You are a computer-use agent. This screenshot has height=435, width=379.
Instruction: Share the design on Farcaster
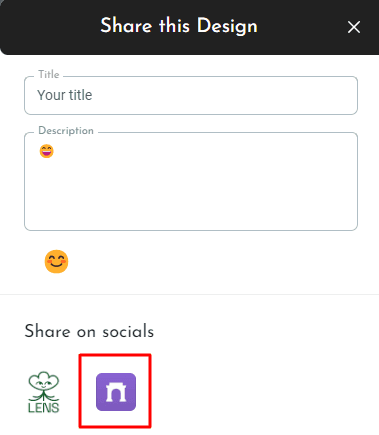click(116, 392)
